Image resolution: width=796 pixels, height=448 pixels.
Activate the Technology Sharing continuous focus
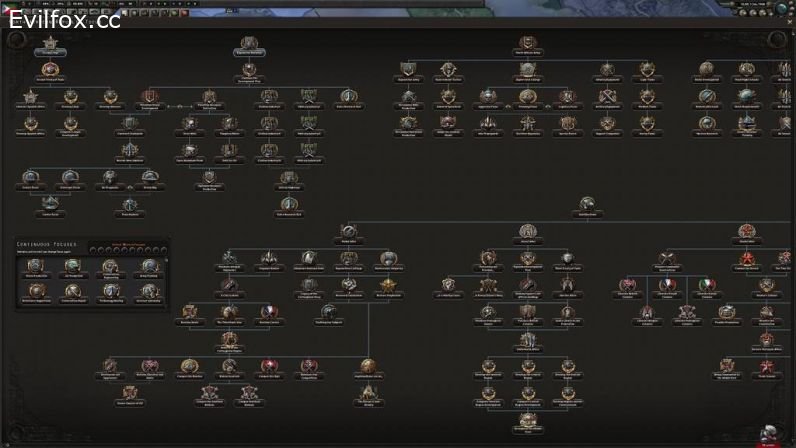coord(109,292)
